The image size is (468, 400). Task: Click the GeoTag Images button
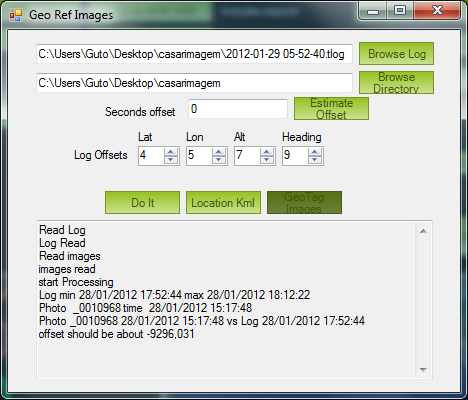[304, 202]
